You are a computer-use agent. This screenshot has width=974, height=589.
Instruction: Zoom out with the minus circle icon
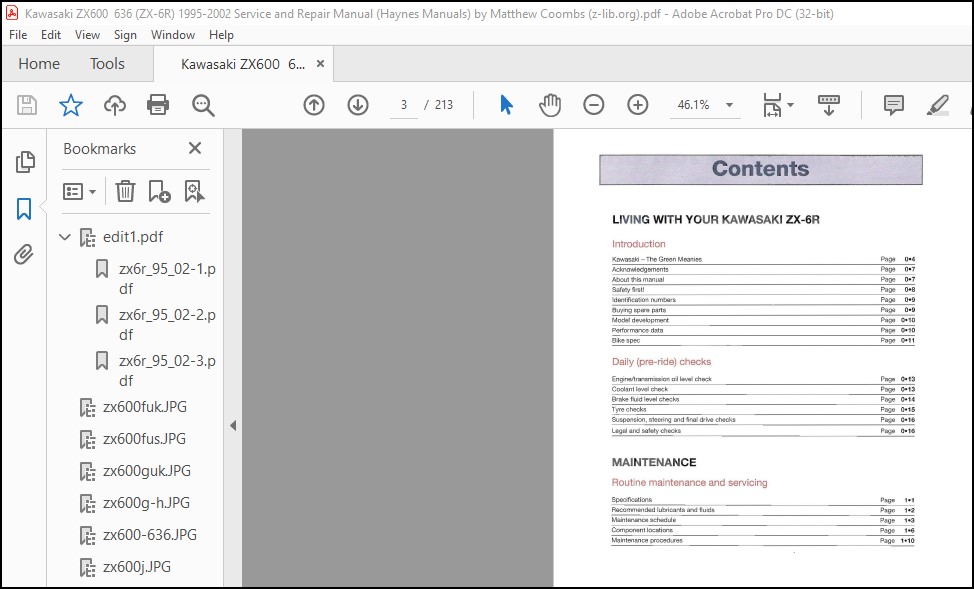pyautogui.click(x=594, y=105)
